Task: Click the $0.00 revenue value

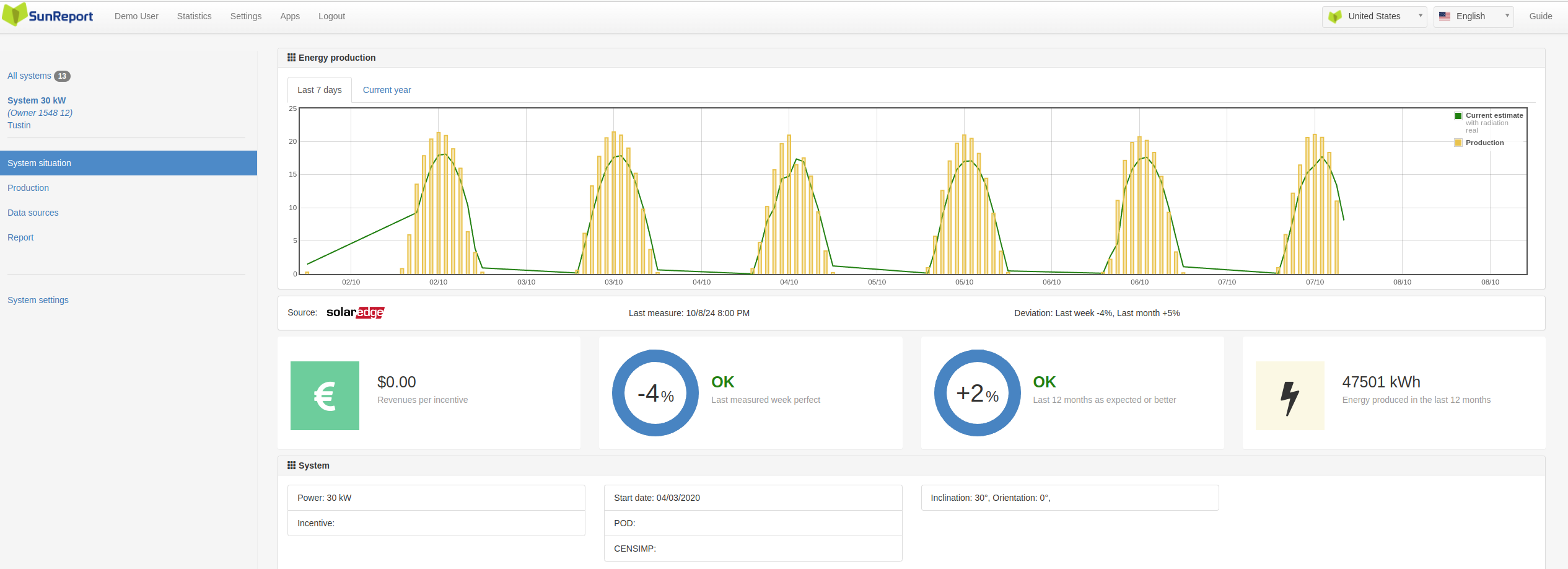Action: (396, 382)
